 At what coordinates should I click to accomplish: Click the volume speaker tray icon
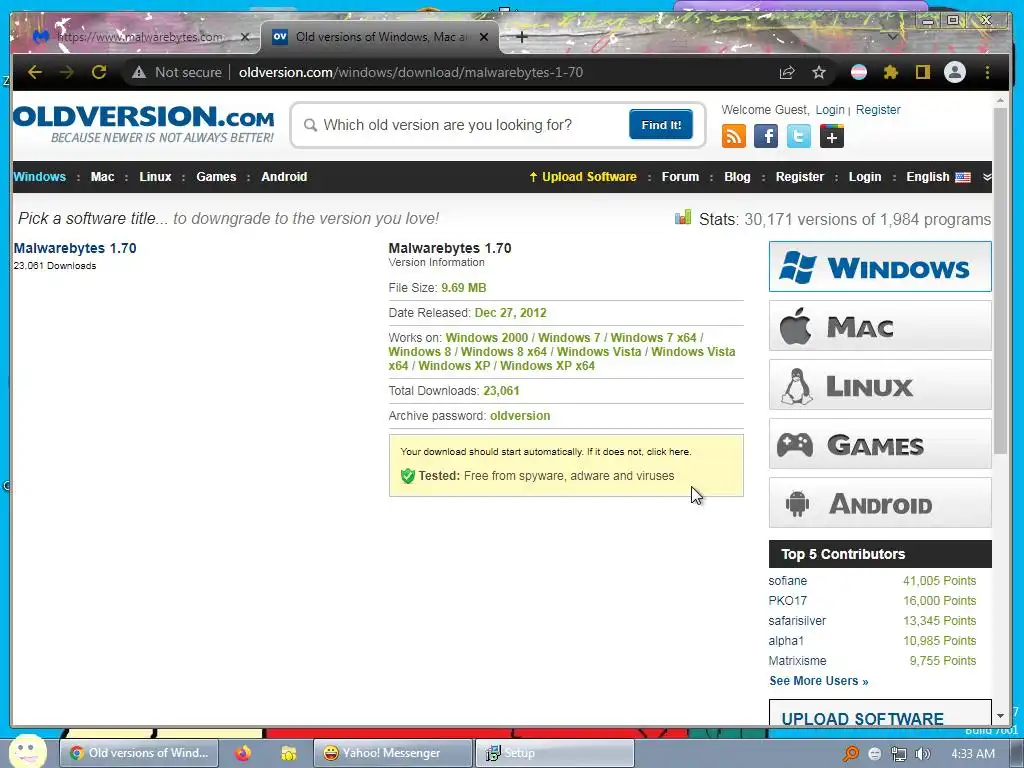coord(923,754)
